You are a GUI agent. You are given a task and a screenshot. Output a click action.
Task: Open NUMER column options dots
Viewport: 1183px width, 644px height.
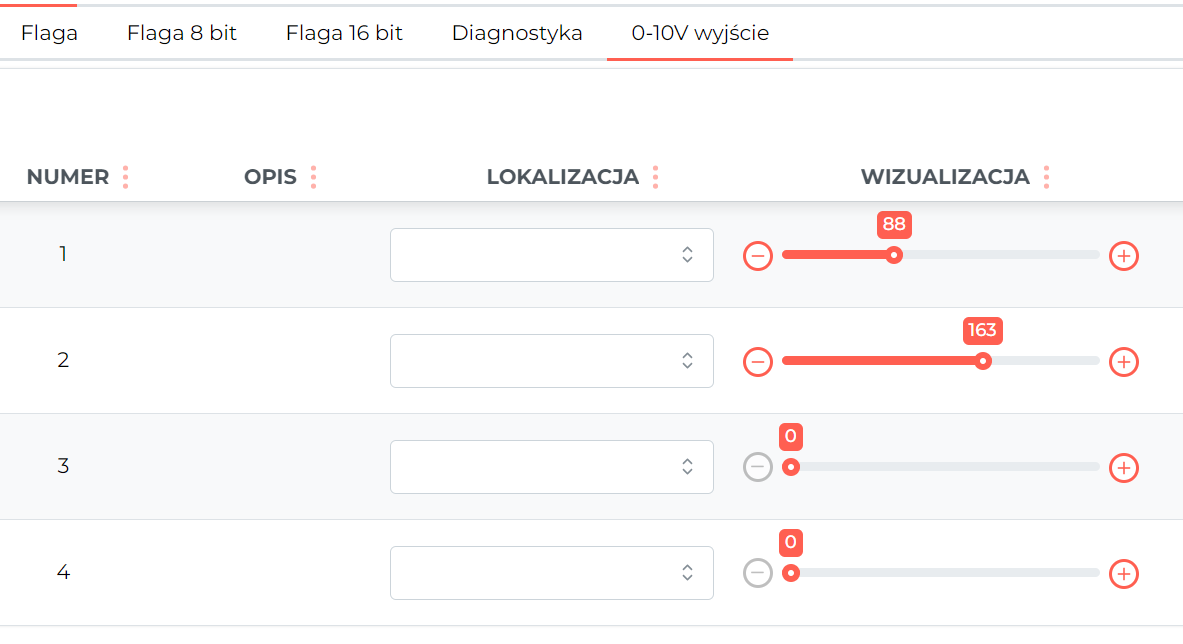125,177
